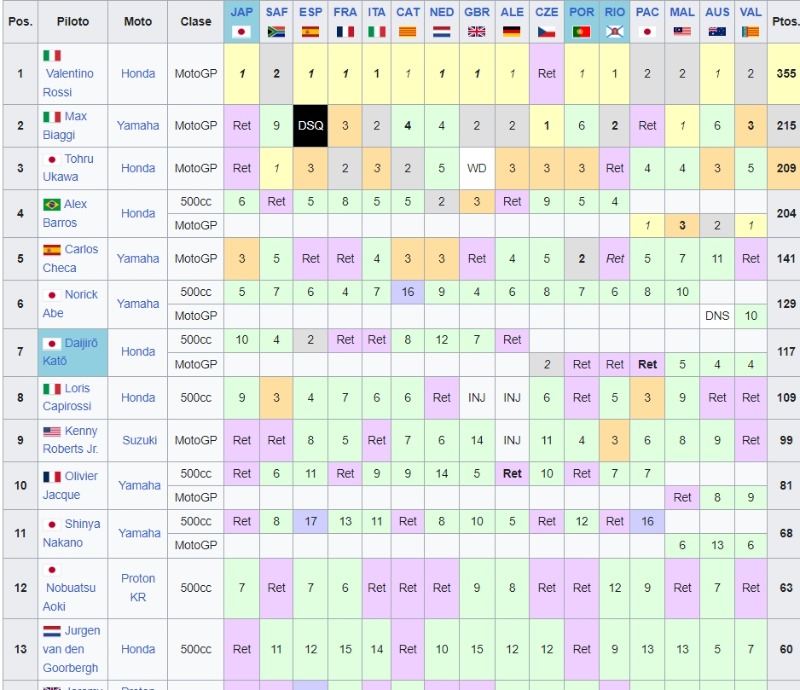
Task: Click the Italy flag under ITA header
Action: coord(377,32)
